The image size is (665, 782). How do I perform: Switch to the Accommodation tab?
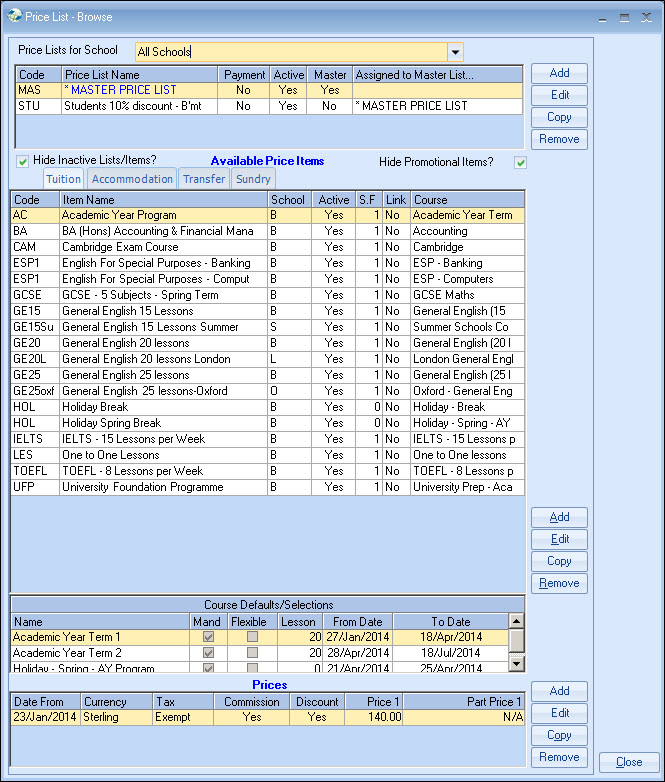pyautogui.click(x=132, y=180)
